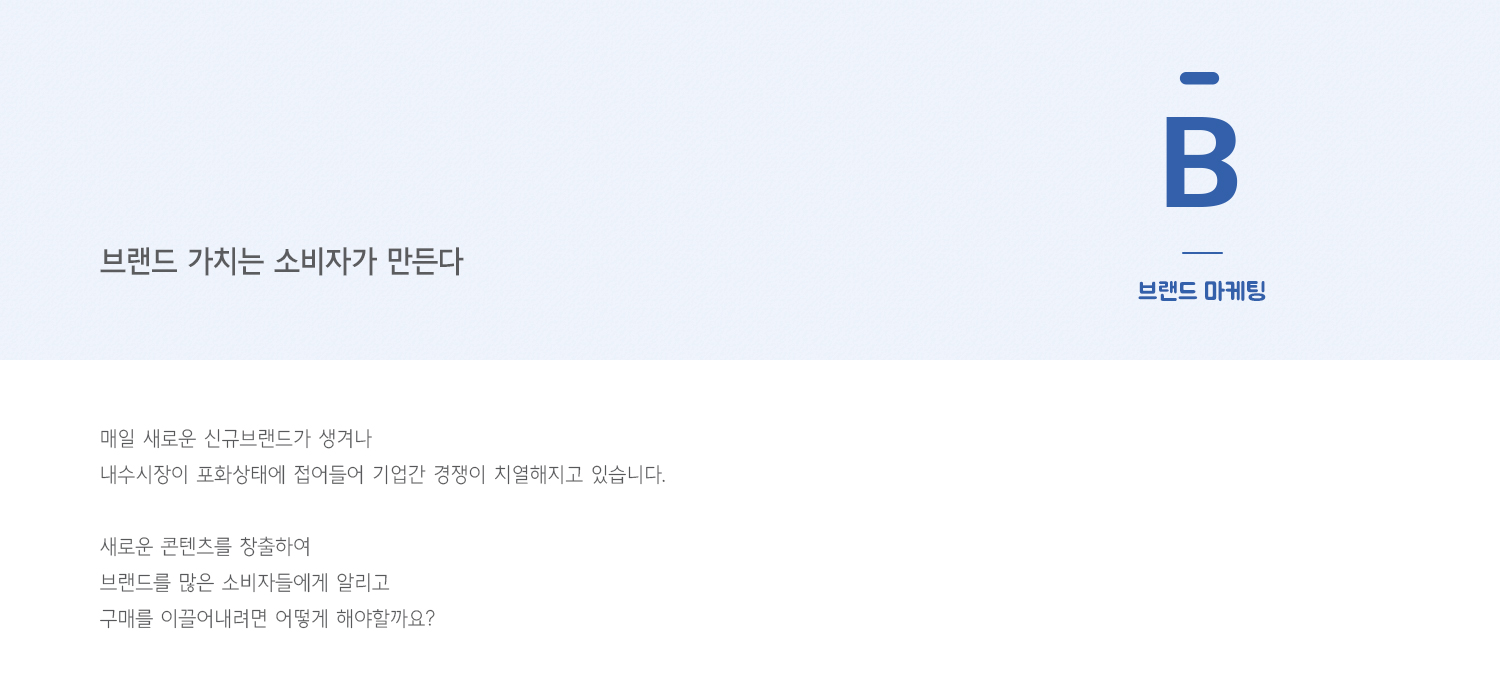
Task: Click the word 소비자가 in the heading
Action: point(325,262)
